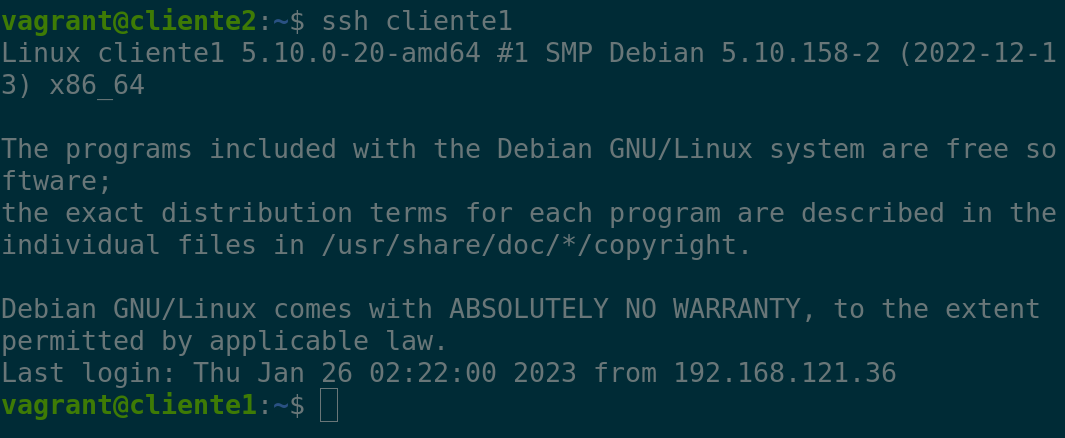
Task: Click the terminal cursor block
Action: (x=329, y=406)
